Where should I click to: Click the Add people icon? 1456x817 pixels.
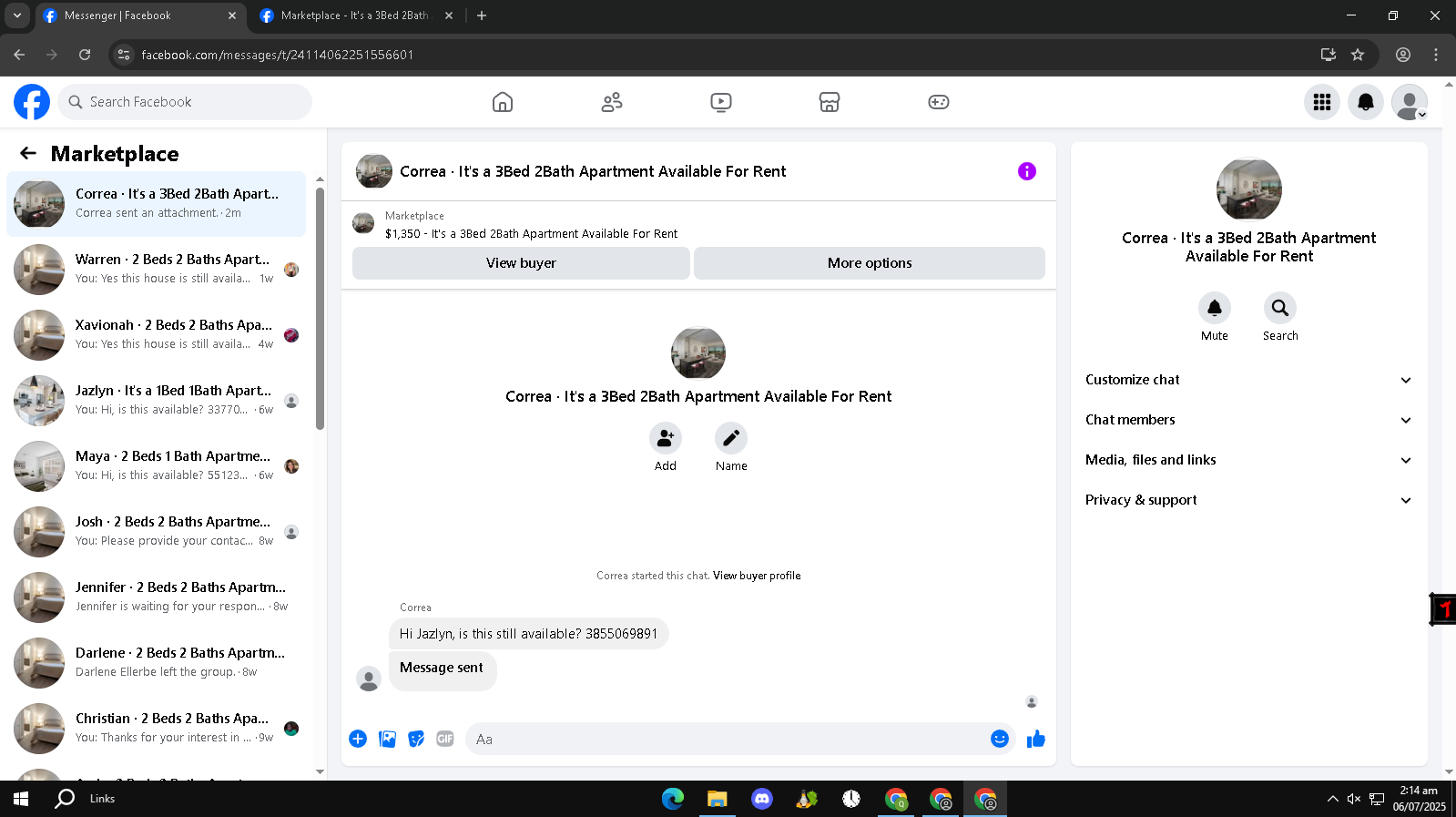tap(666, 438)
